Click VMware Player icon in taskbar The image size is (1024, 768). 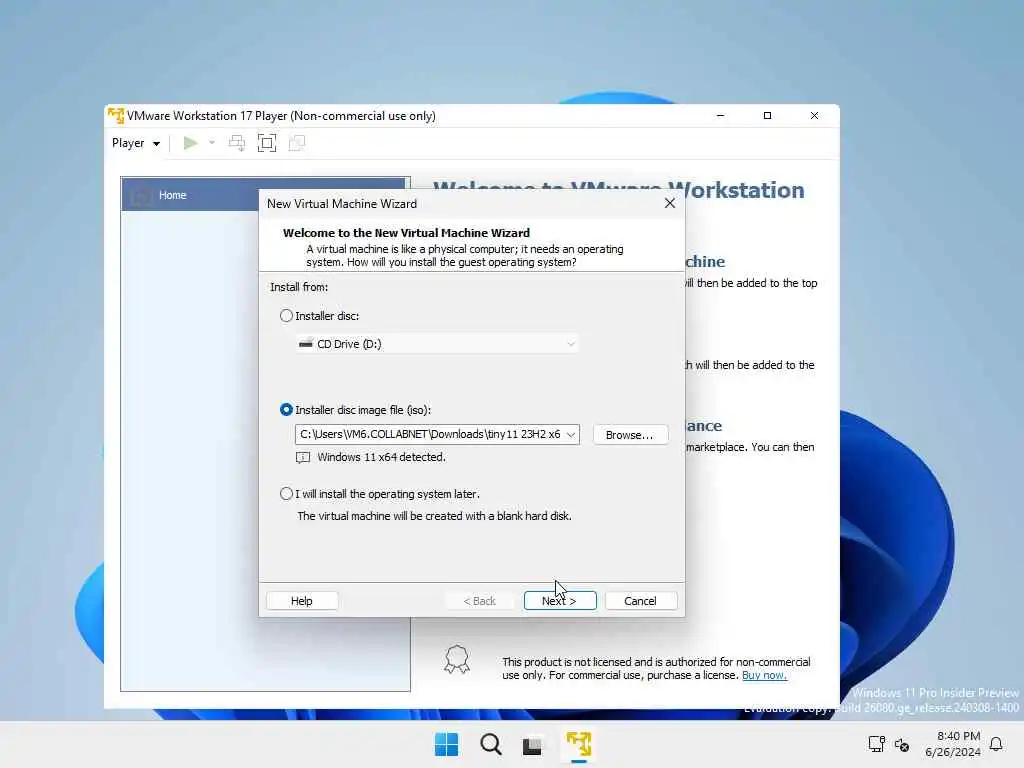coord(579,744)
